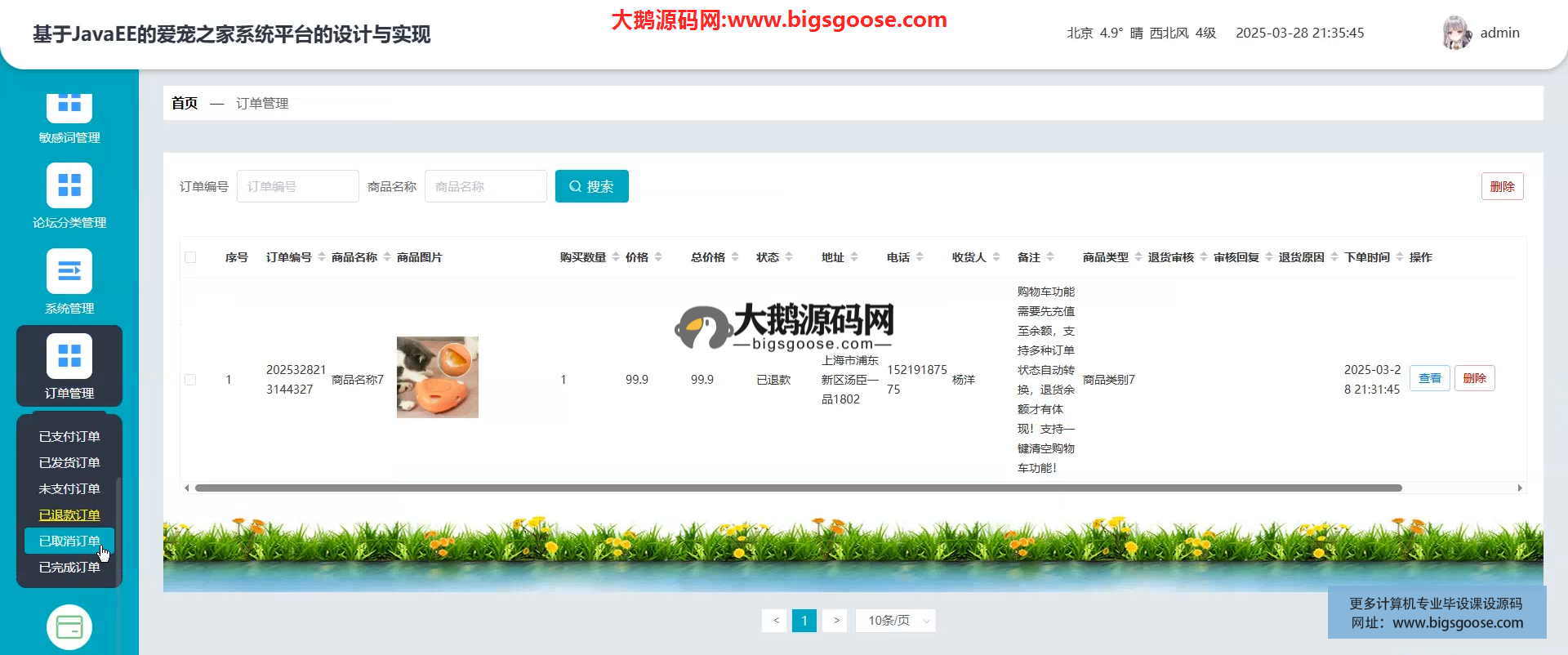The image size is (1568, 655).
Task: Select 已支付订单 in the submenu
Action: click(x=69, y=436)
